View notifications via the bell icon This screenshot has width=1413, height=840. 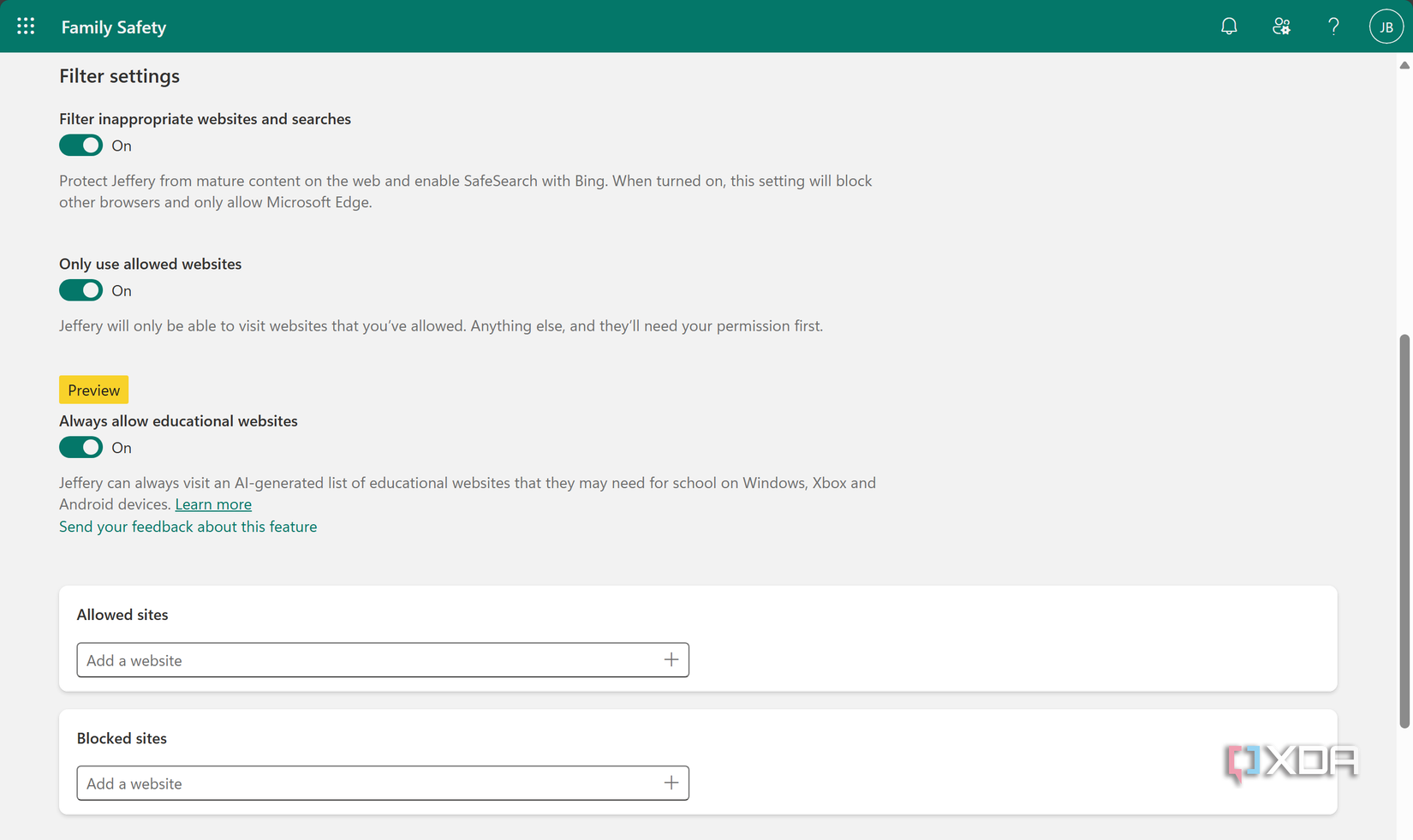click(1229, 26)
